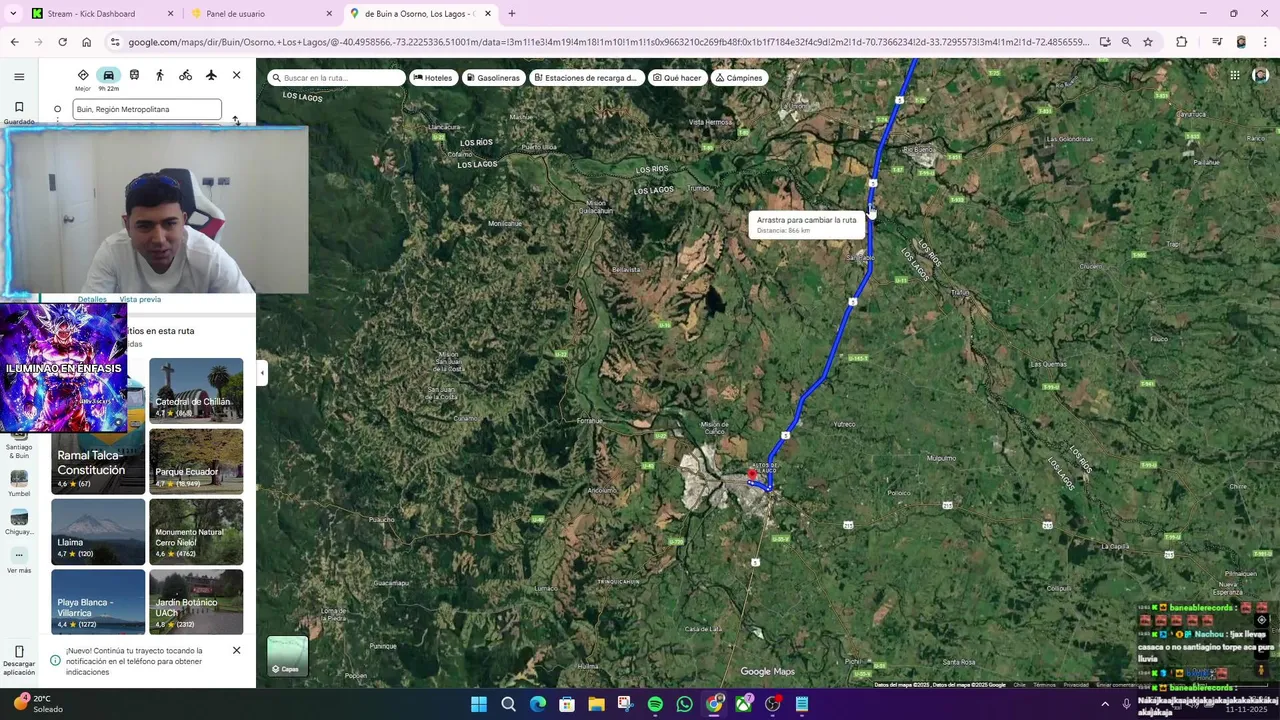Open a new browser tab
The width and height of the screenshot is (1280, 720).
coord(512,14)
